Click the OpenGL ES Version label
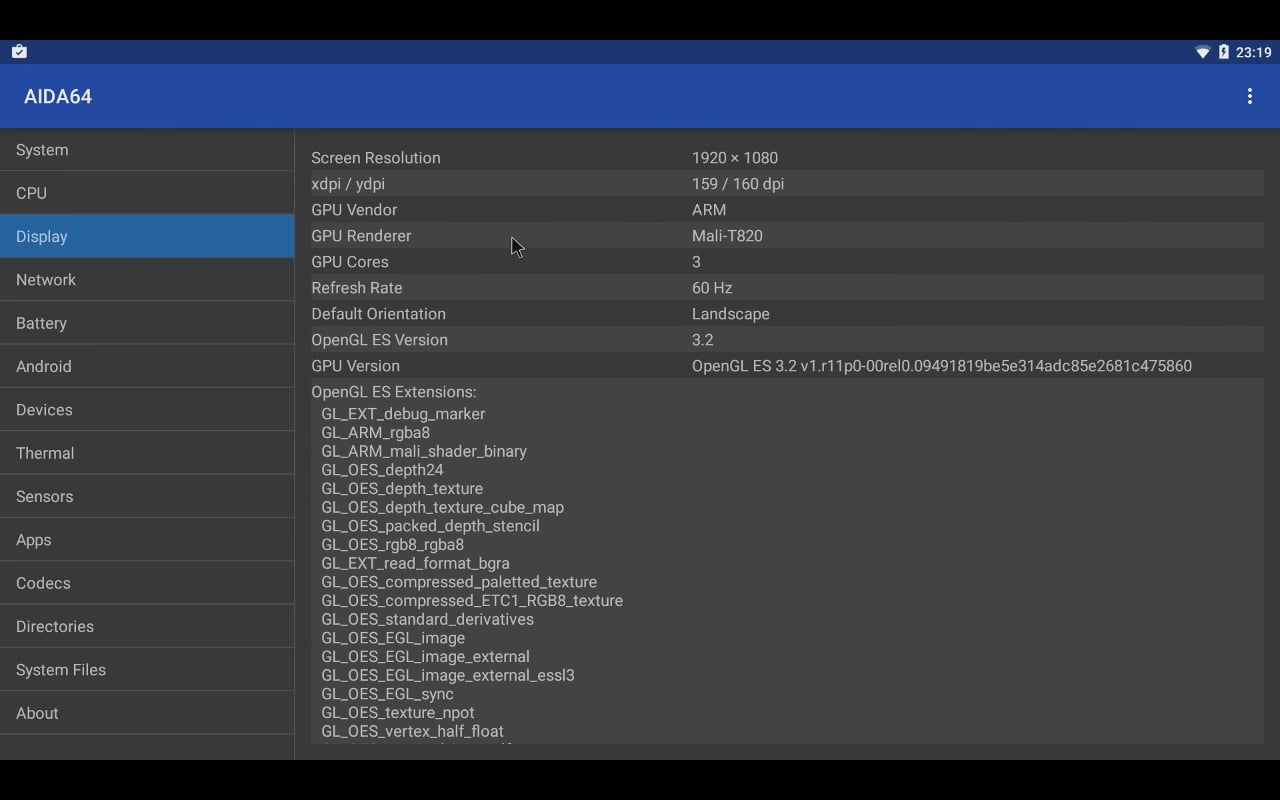 pos(379,340)
